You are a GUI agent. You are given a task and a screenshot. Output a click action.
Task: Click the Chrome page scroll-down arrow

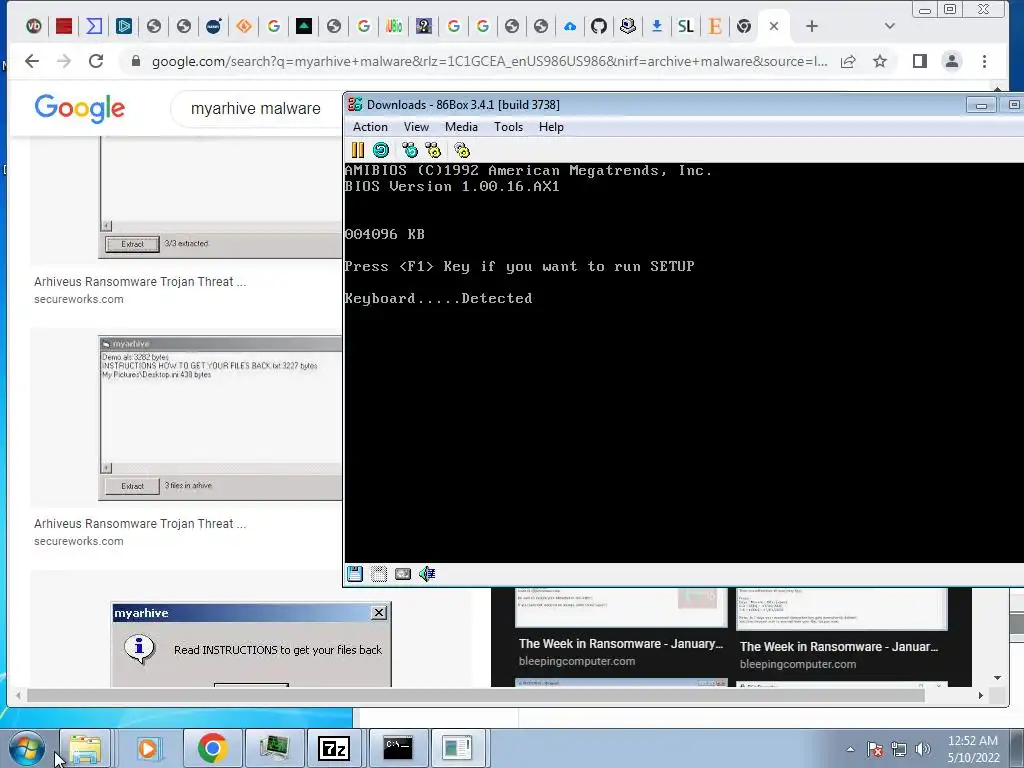click(997, 678)
